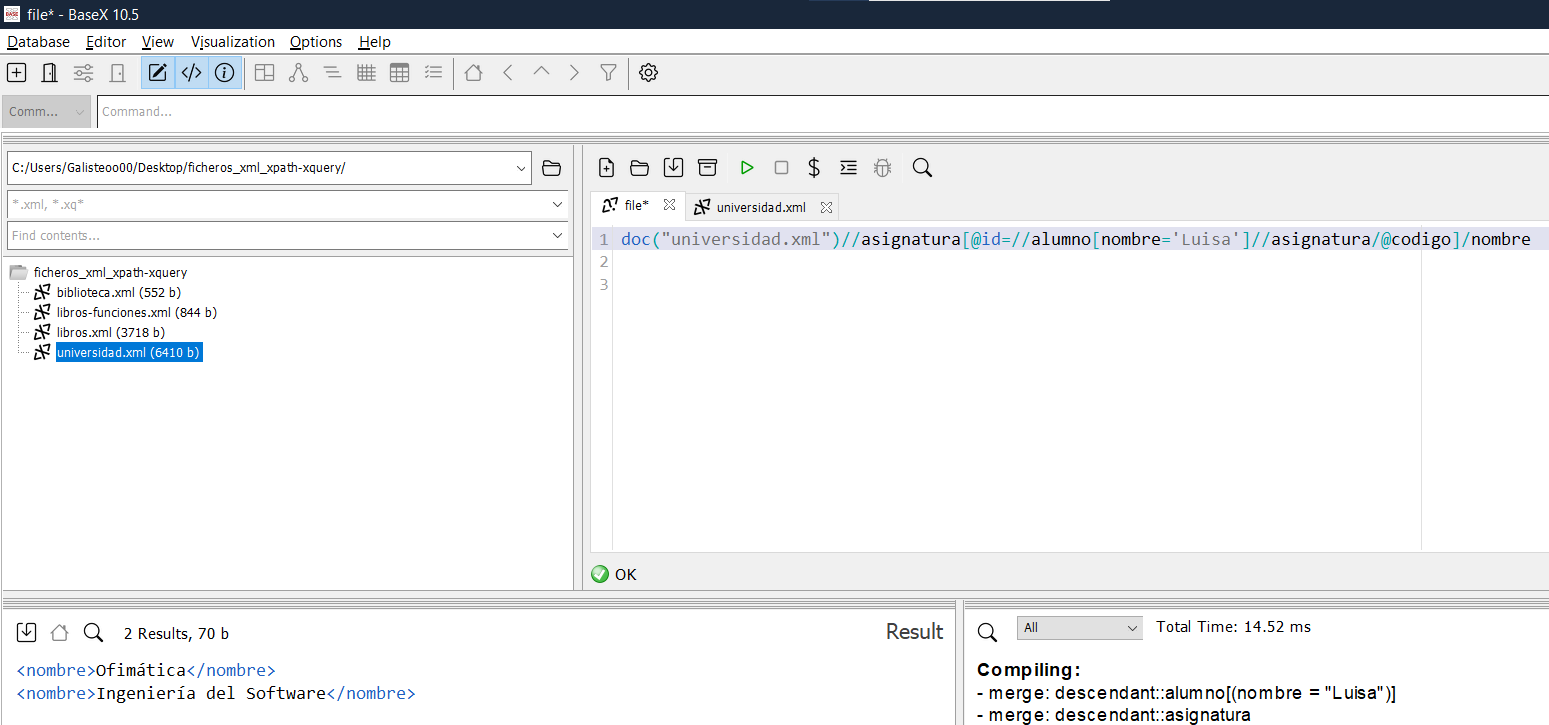Screen dimensions: 1549x725
Task: Open the directory path dropdown
Action: [521, 168]
